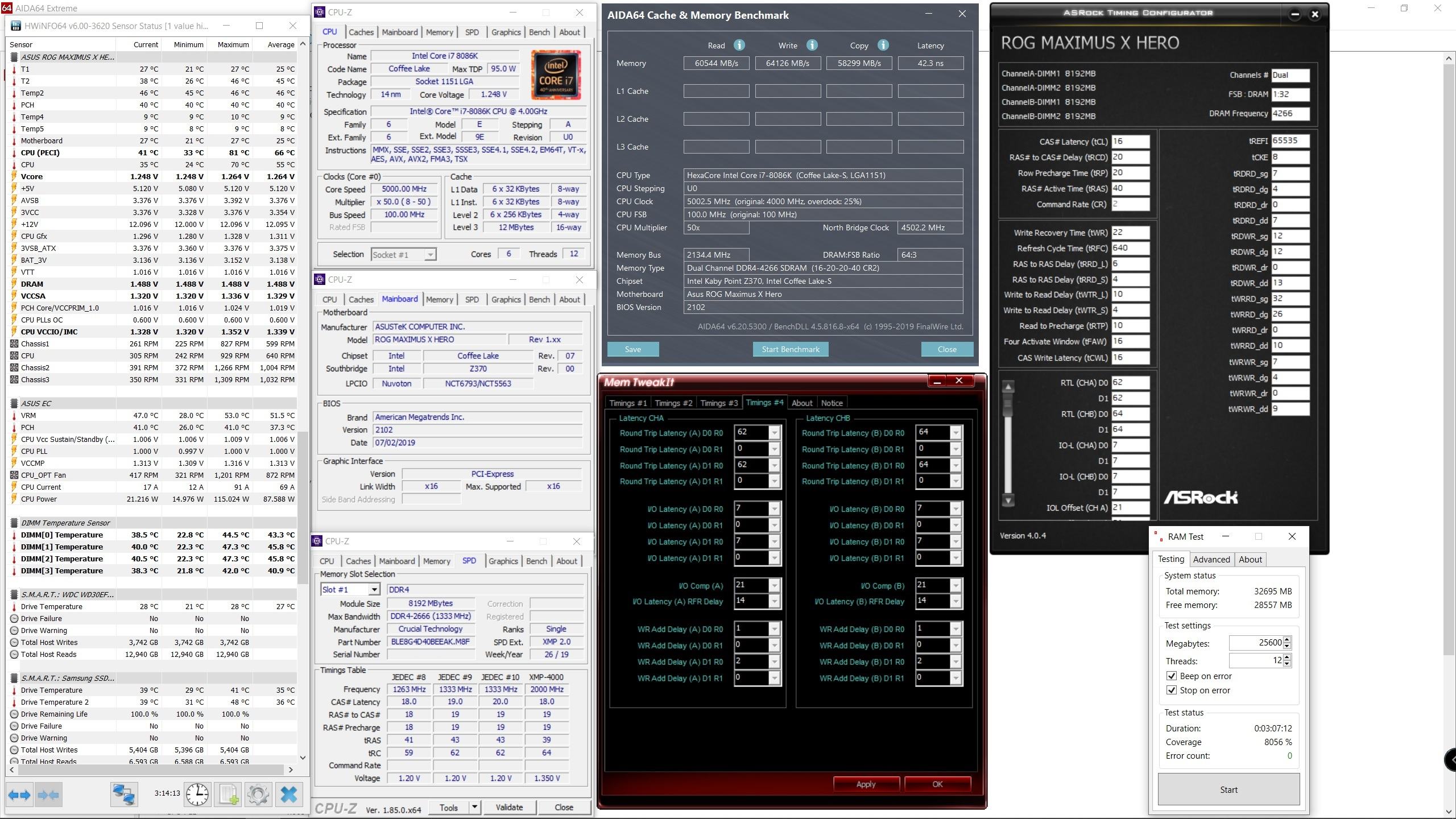1456x819 pixels.
Task: Decrease Threads stepper in RAM Test
Action: tap(1287, 664)
